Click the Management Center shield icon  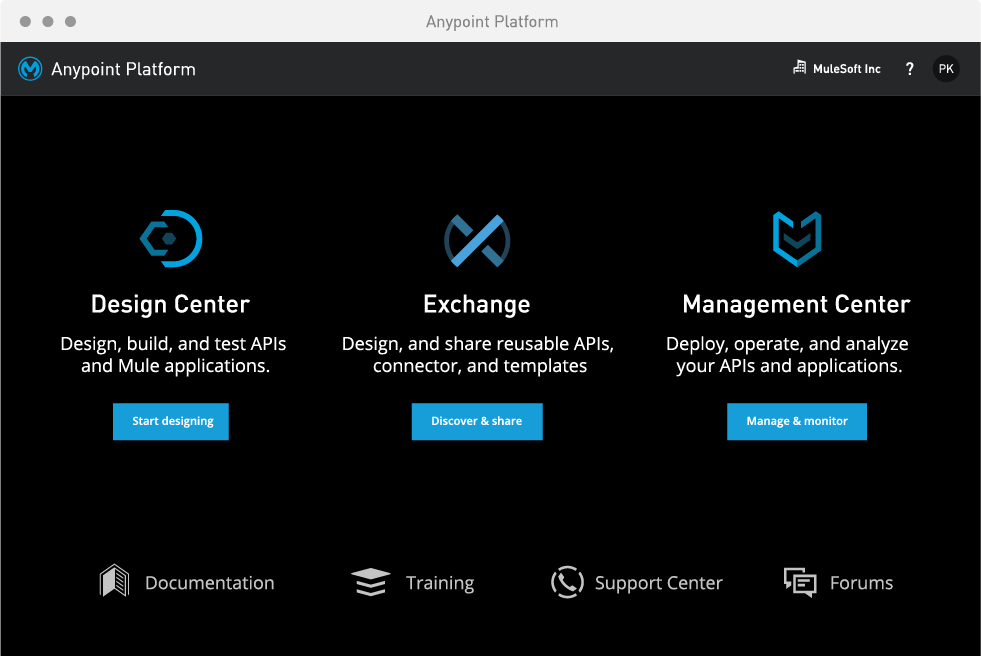[x=796, y=239]
